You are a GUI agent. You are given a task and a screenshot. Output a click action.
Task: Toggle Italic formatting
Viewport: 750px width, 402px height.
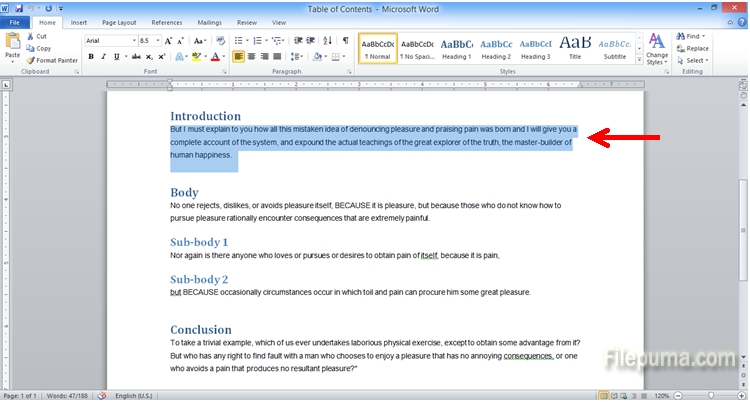point(103,57)
